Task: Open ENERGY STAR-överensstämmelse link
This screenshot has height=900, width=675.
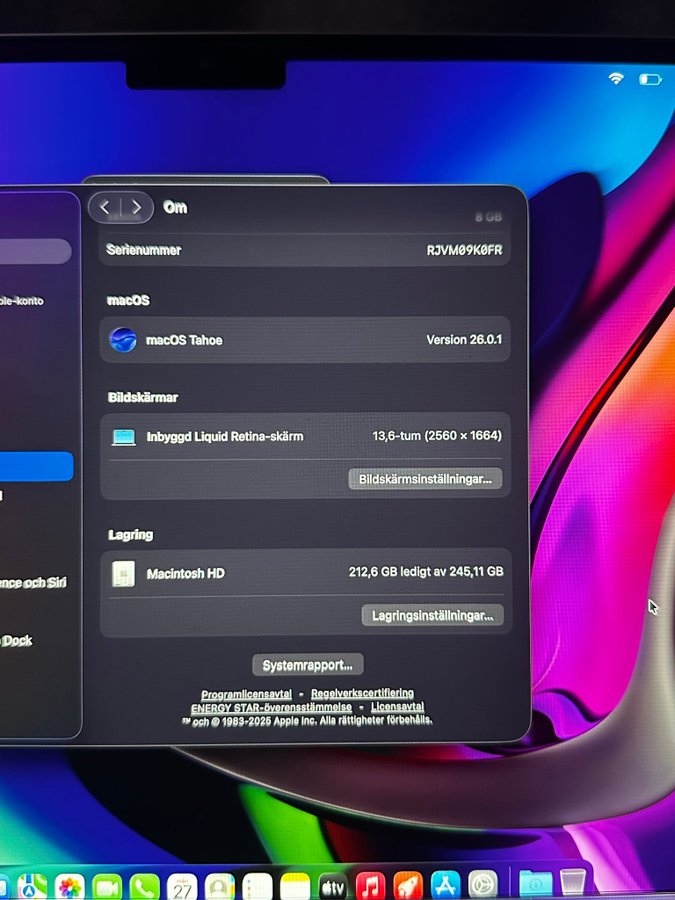Action: (271, 707)
